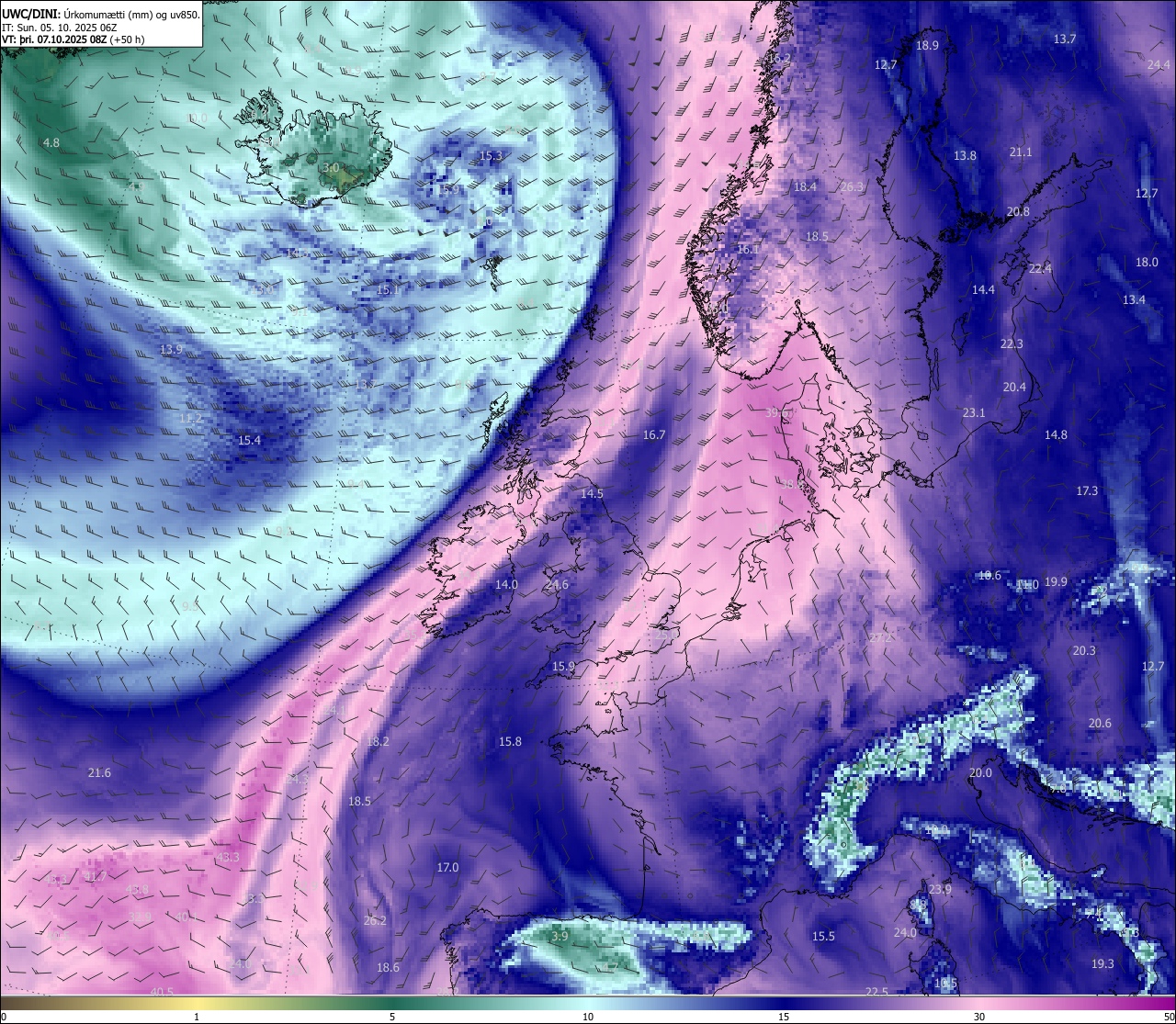Click the 1 label on the color scale
Viewport: 1176px width, 1024px height.
[197, 1017]
